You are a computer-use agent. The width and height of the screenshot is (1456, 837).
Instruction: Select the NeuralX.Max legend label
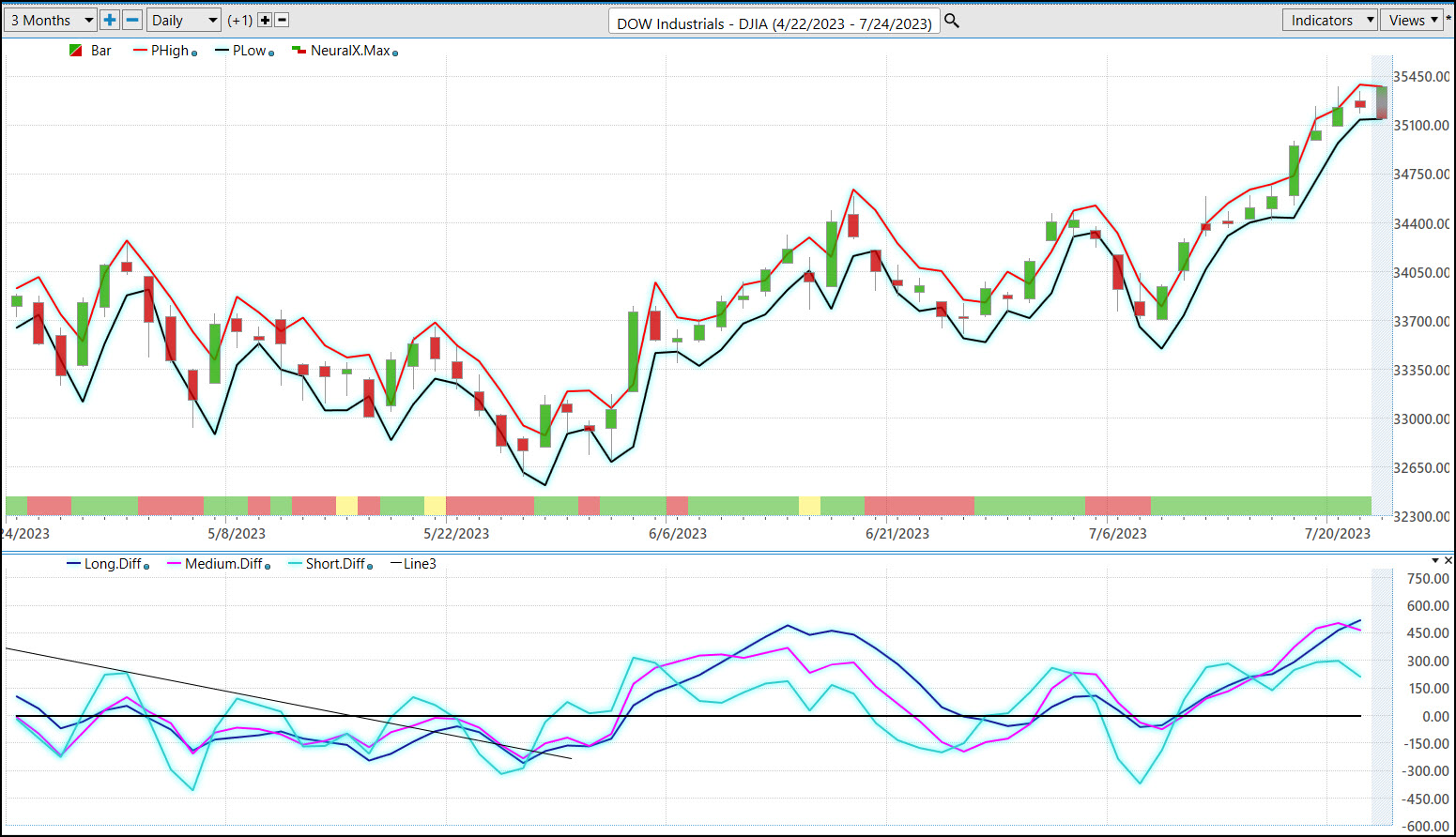350,51
